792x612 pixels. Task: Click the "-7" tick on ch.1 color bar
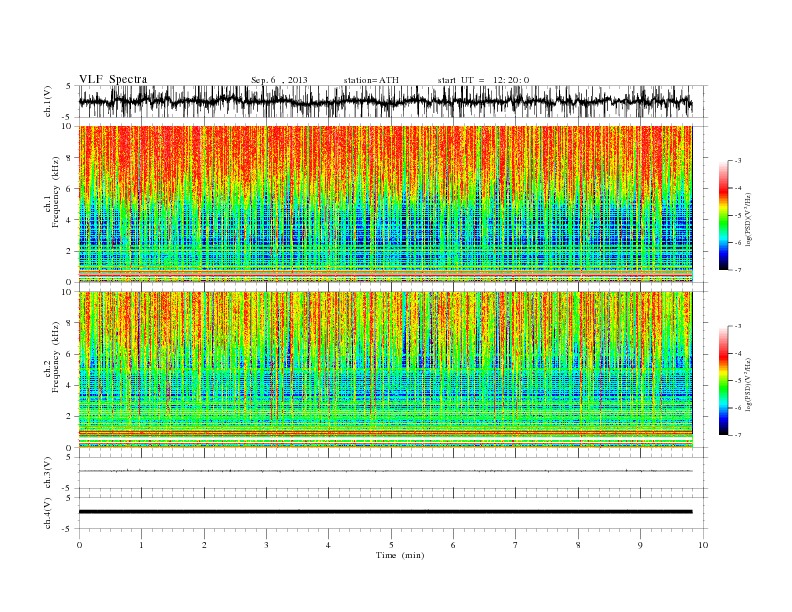pos(737,270)
